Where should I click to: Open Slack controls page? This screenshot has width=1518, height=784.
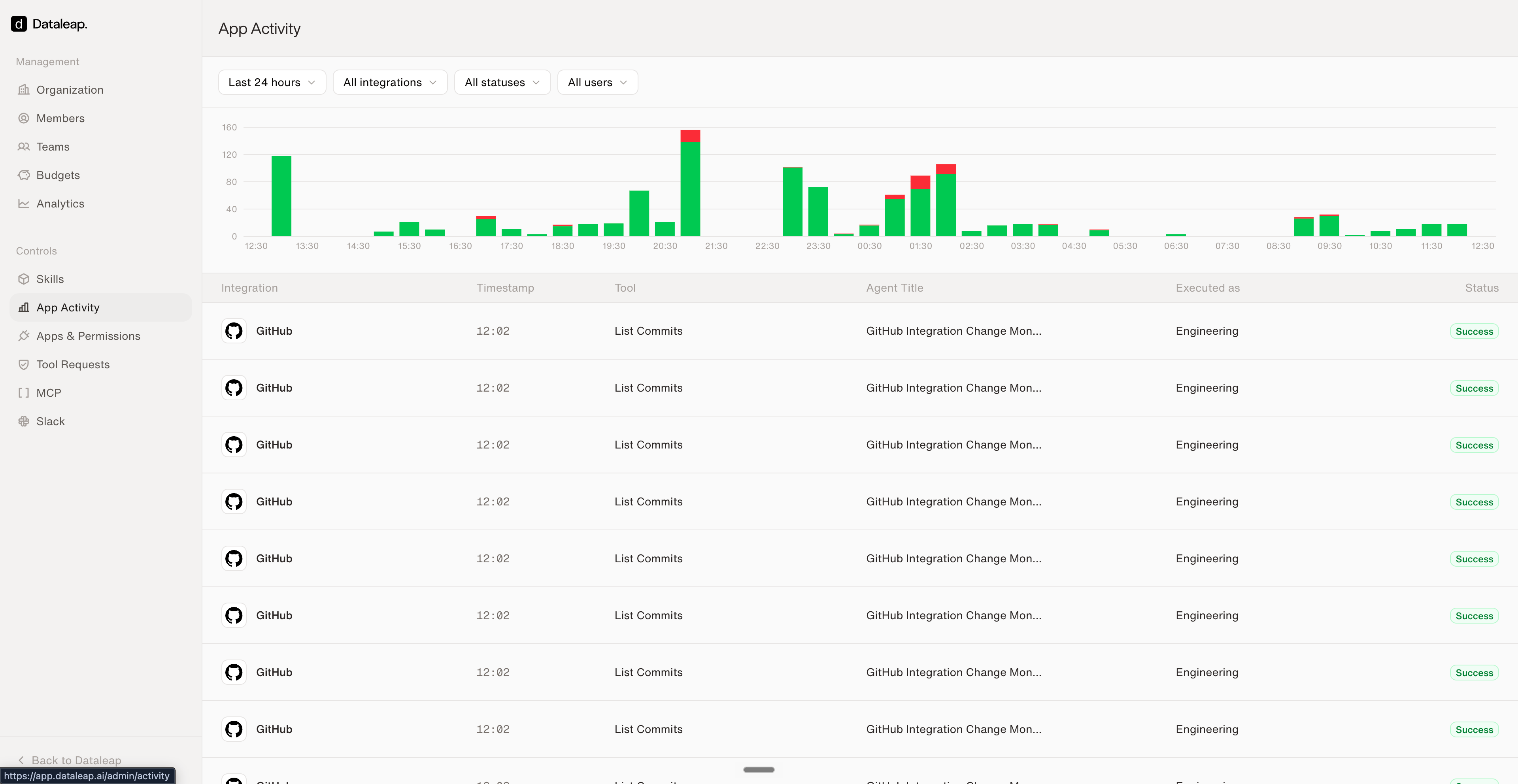(101, 421)
